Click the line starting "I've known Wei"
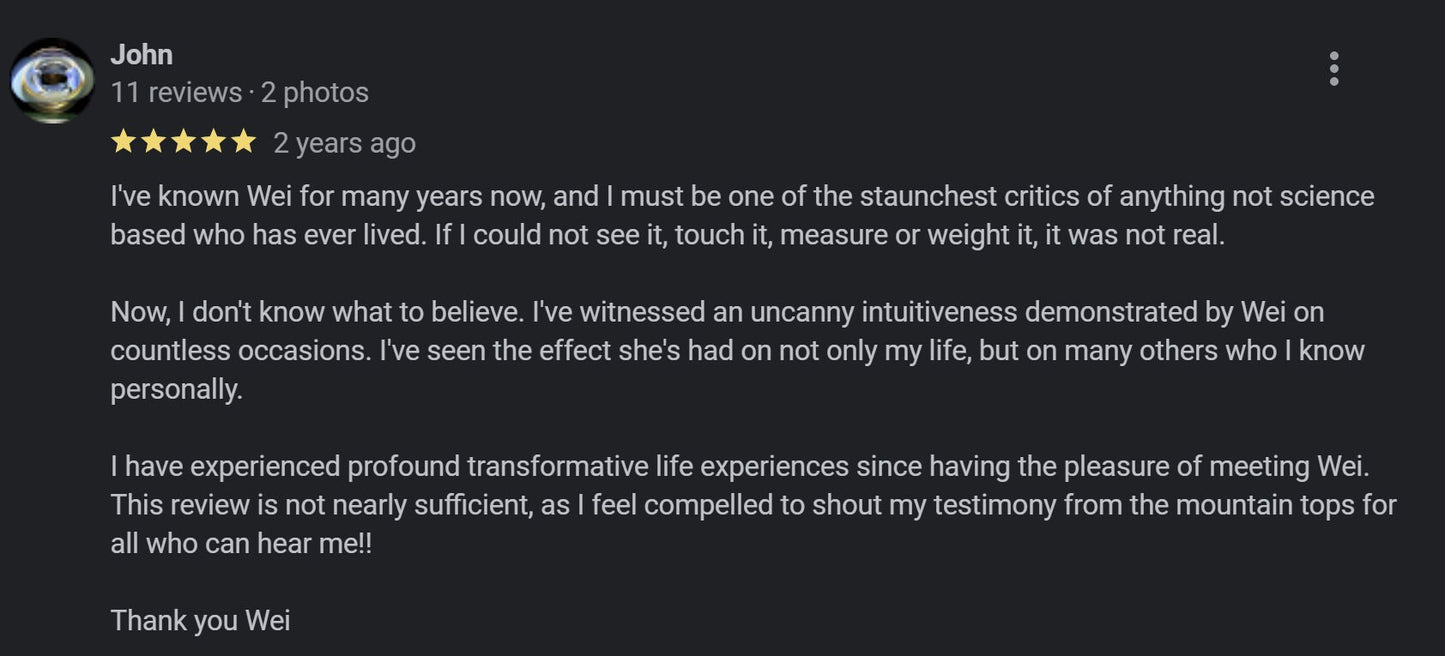The width and height of the screenshot is (1445, 656). 742,196
